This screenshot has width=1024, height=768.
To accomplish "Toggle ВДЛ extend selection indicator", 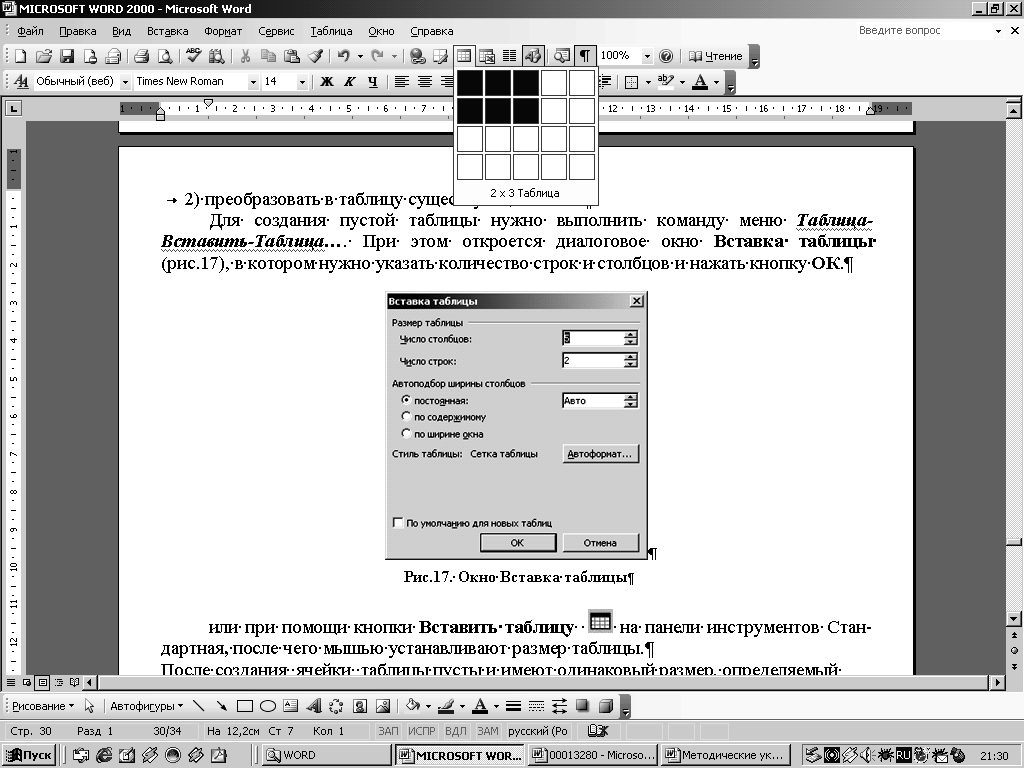I will (456, 731).
